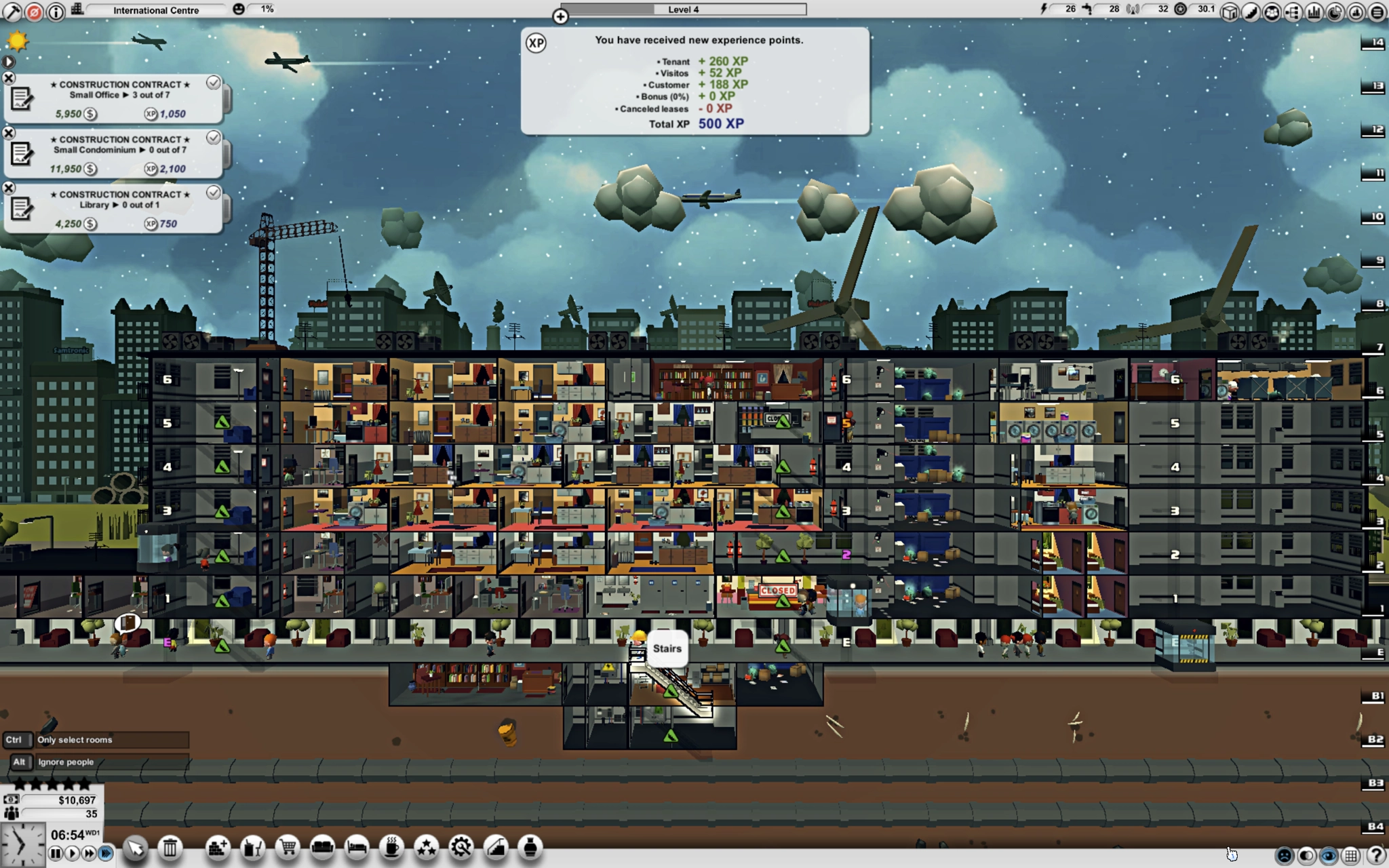Image resolution: width=1389 pixels, height=868 pixels.
Task: Open the pie chart report icon
Action: 1335,12
